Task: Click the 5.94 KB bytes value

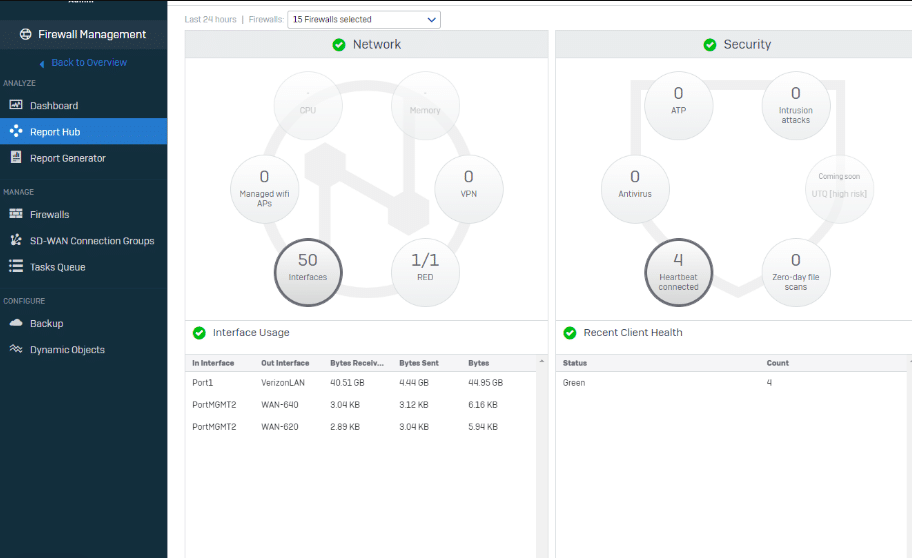Action: click(483, 427)
